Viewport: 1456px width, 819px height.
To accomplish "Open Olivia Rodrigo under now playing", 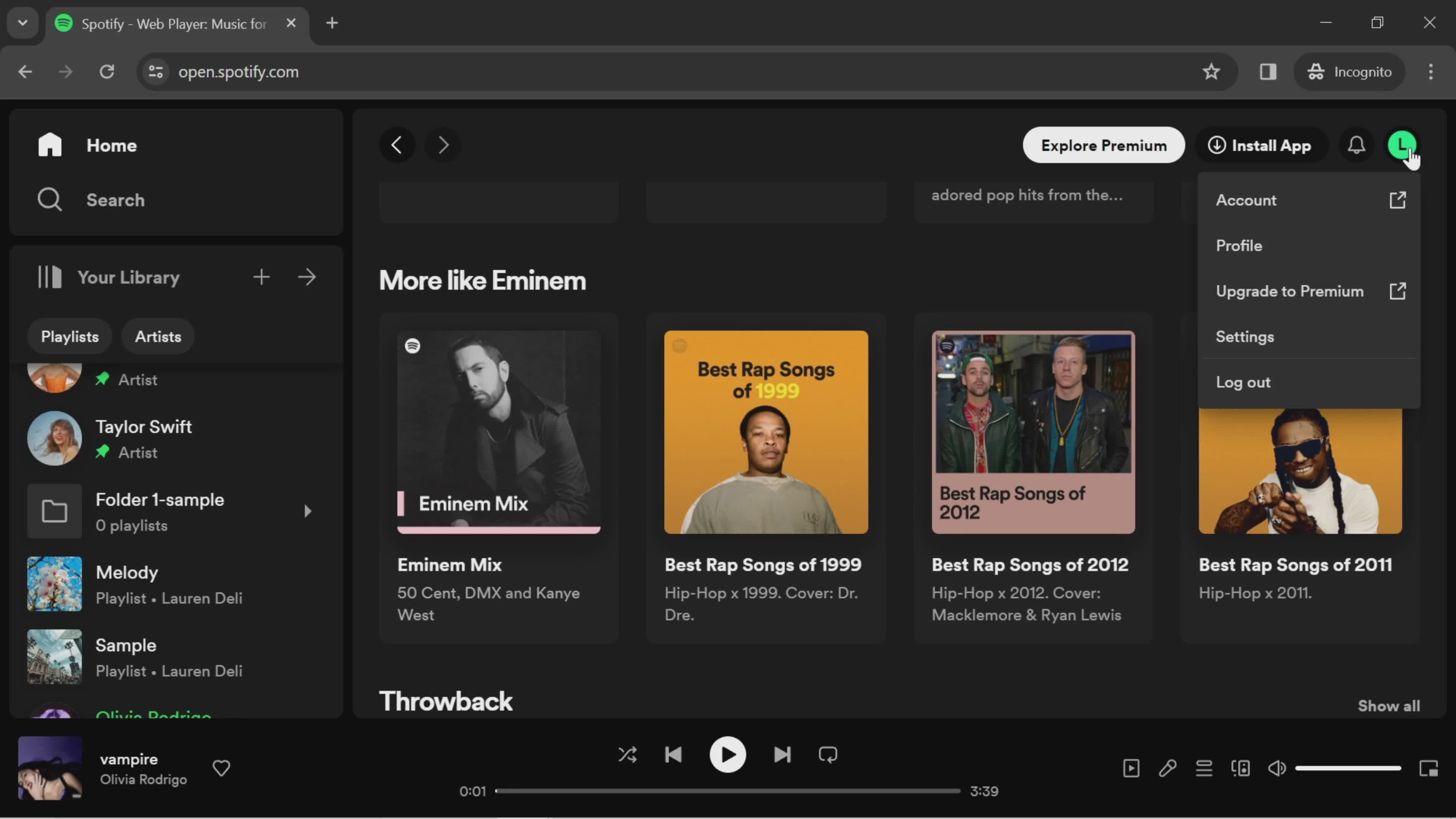I will pyautogui.click(x=144, y=780).
